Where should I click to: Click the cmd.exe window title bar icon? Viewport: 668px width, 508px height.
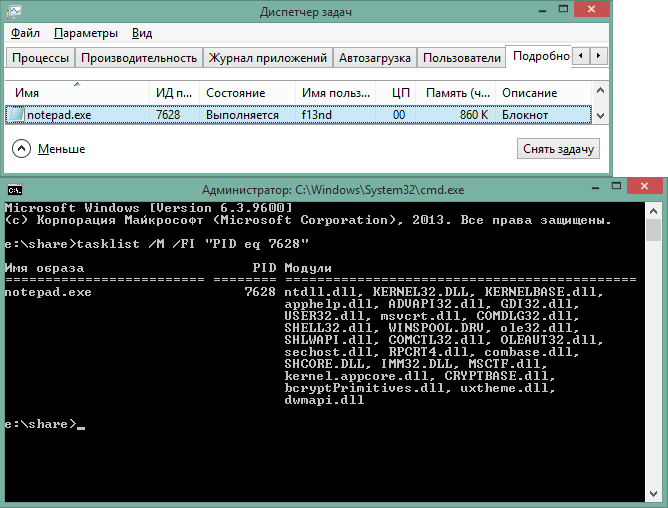click(x=15, y=188)
